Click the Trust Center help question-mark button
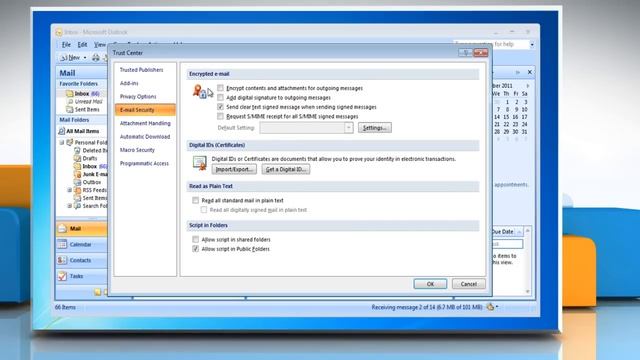Image resolution: width=640 pixels, height=360 pixels. tap(465, 53)
